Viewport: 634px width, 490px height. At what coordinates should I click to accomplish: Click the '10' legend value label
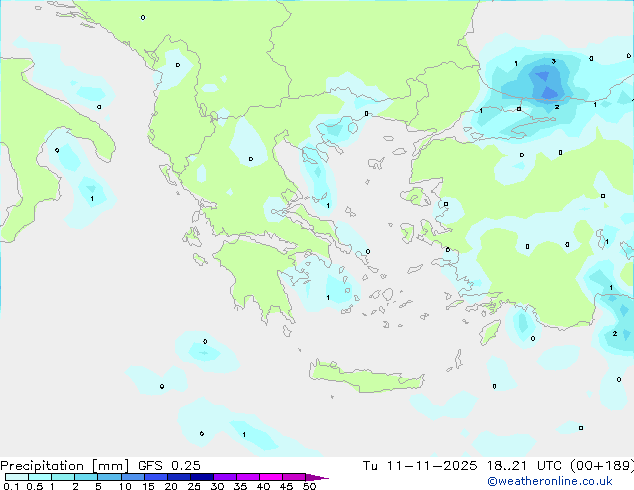[x=125, y=486]
